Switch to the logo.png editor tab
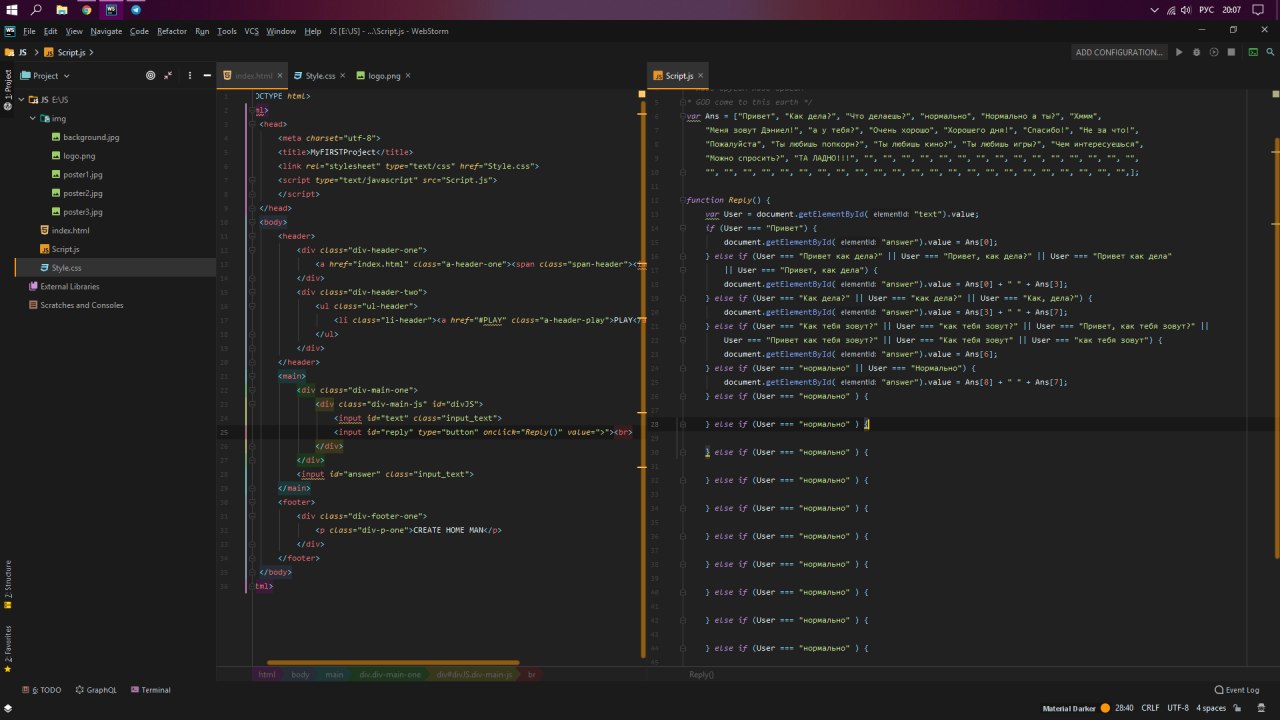This screenshot has width=1280, height=720. tap(384, 76)
